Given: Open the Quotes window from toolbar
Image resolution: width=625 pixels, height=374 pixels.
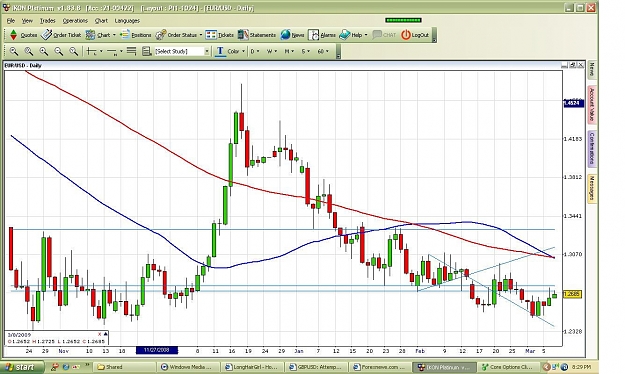Looking at the screenshot, I should pyautogui.click(x=23, y=35).
